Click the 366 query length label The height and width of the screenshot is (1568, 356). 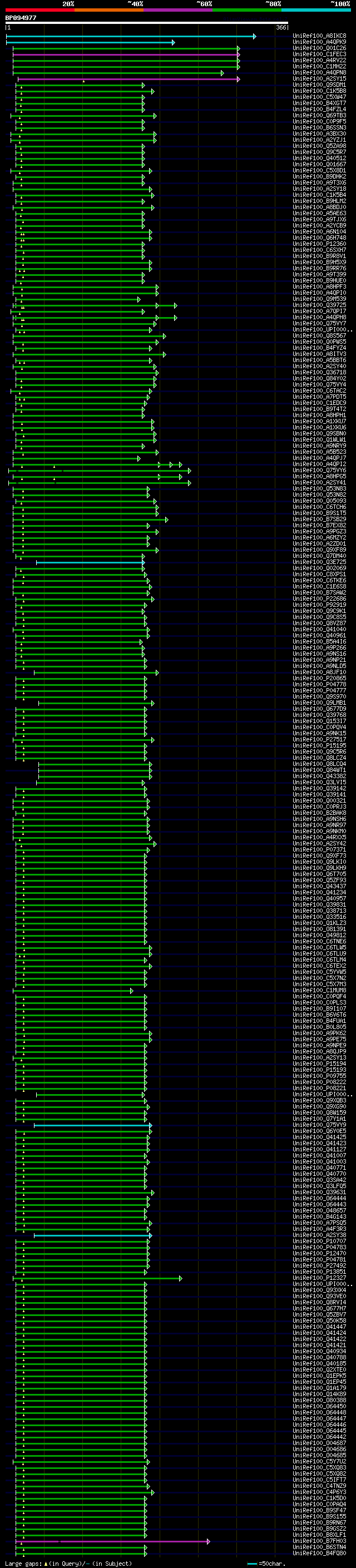[x=280, y=27]
